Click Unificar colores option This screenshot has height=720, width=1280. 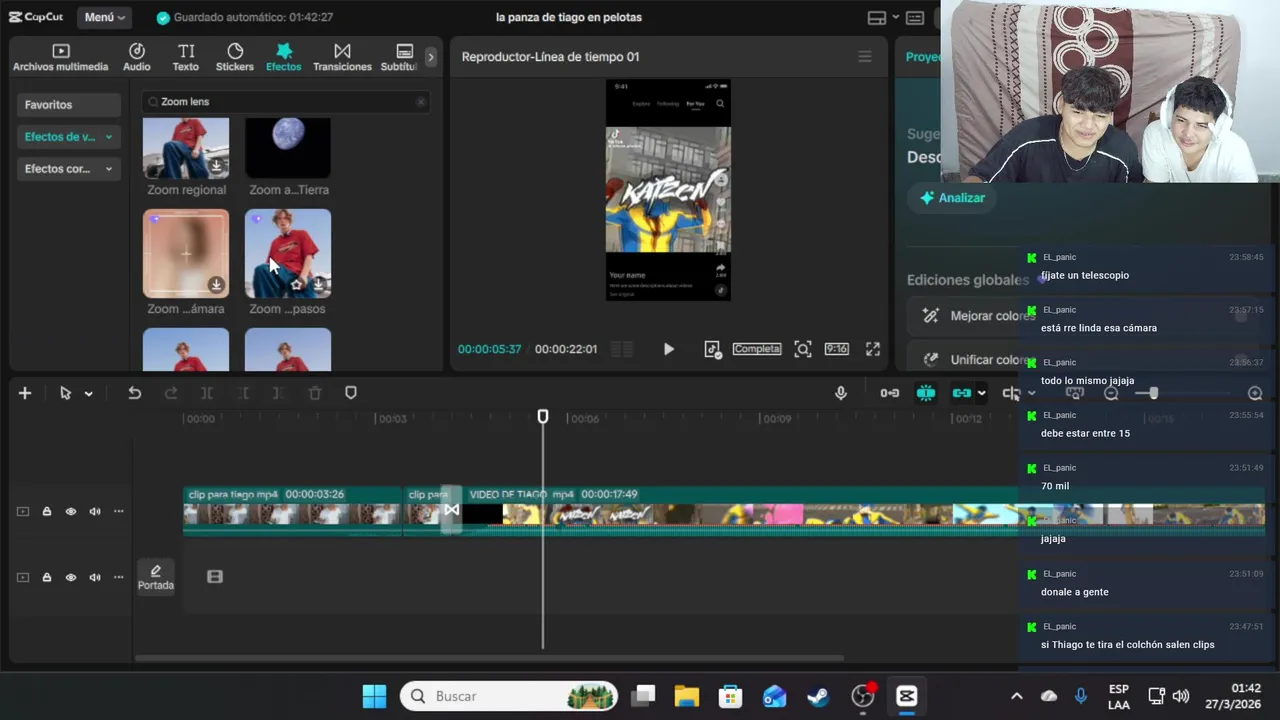(978, 360)
